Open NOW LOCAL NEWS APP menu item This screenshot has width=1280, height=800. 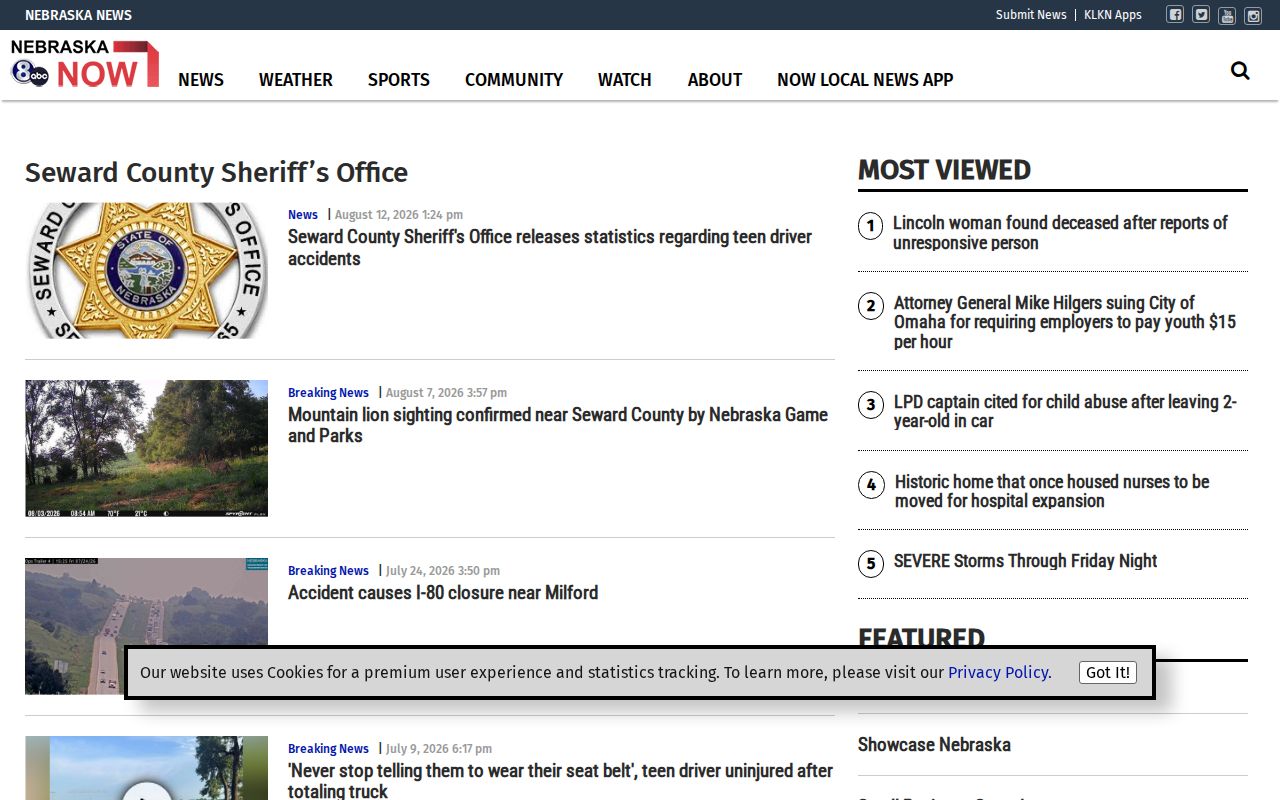coord(865,80)
